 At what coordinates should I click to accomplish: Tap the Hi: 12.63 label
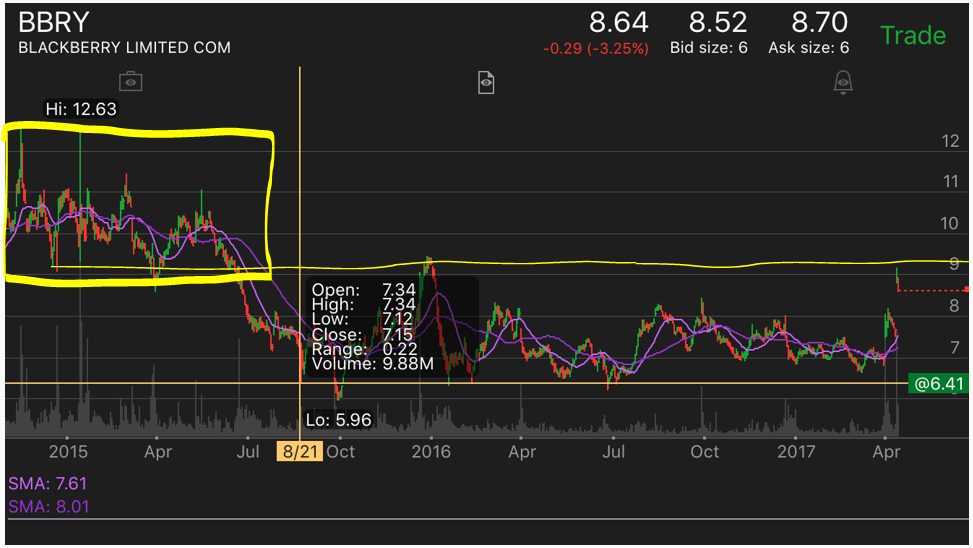click(x=81, y=109)
